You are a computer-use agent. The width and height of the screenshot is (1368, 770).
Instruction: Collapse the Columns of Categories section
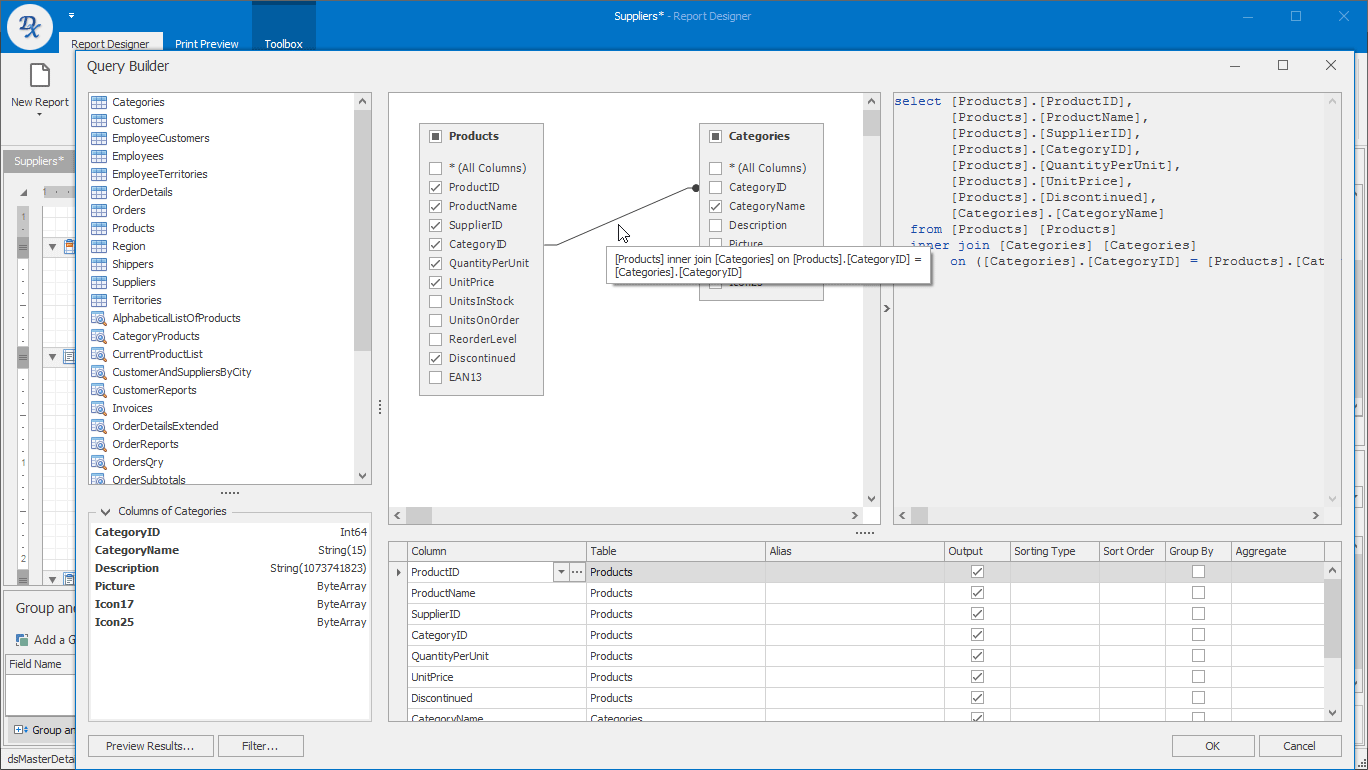point(104,511)
